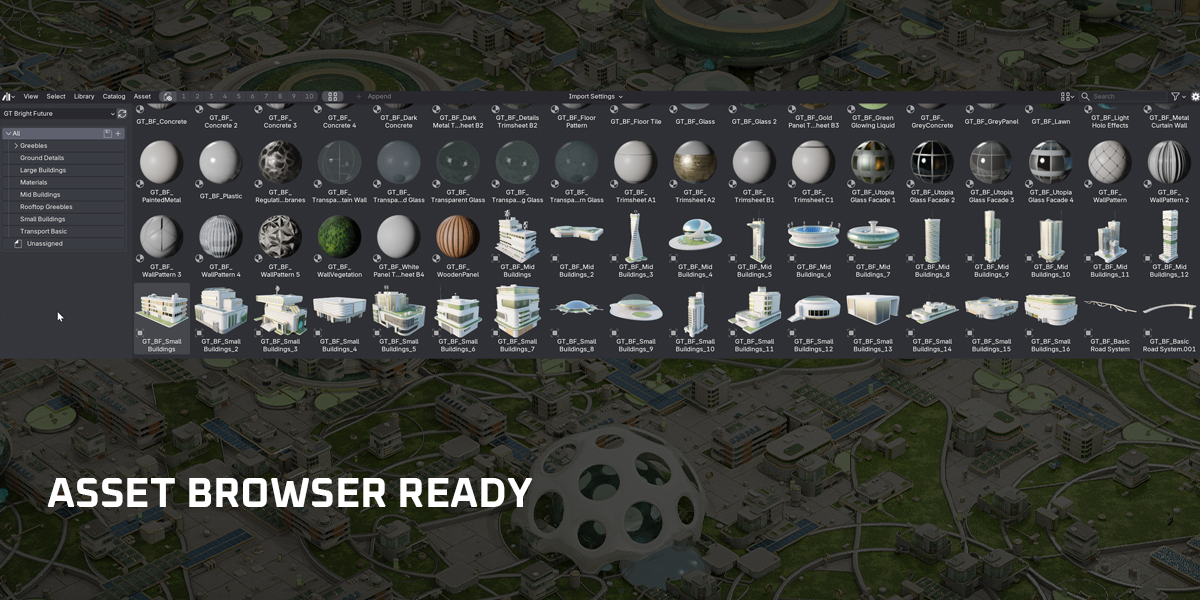Select GT_BF_Mid Buildings_3 tower asset
This screenshot has width=1200, height=600.
pos(635,236)
